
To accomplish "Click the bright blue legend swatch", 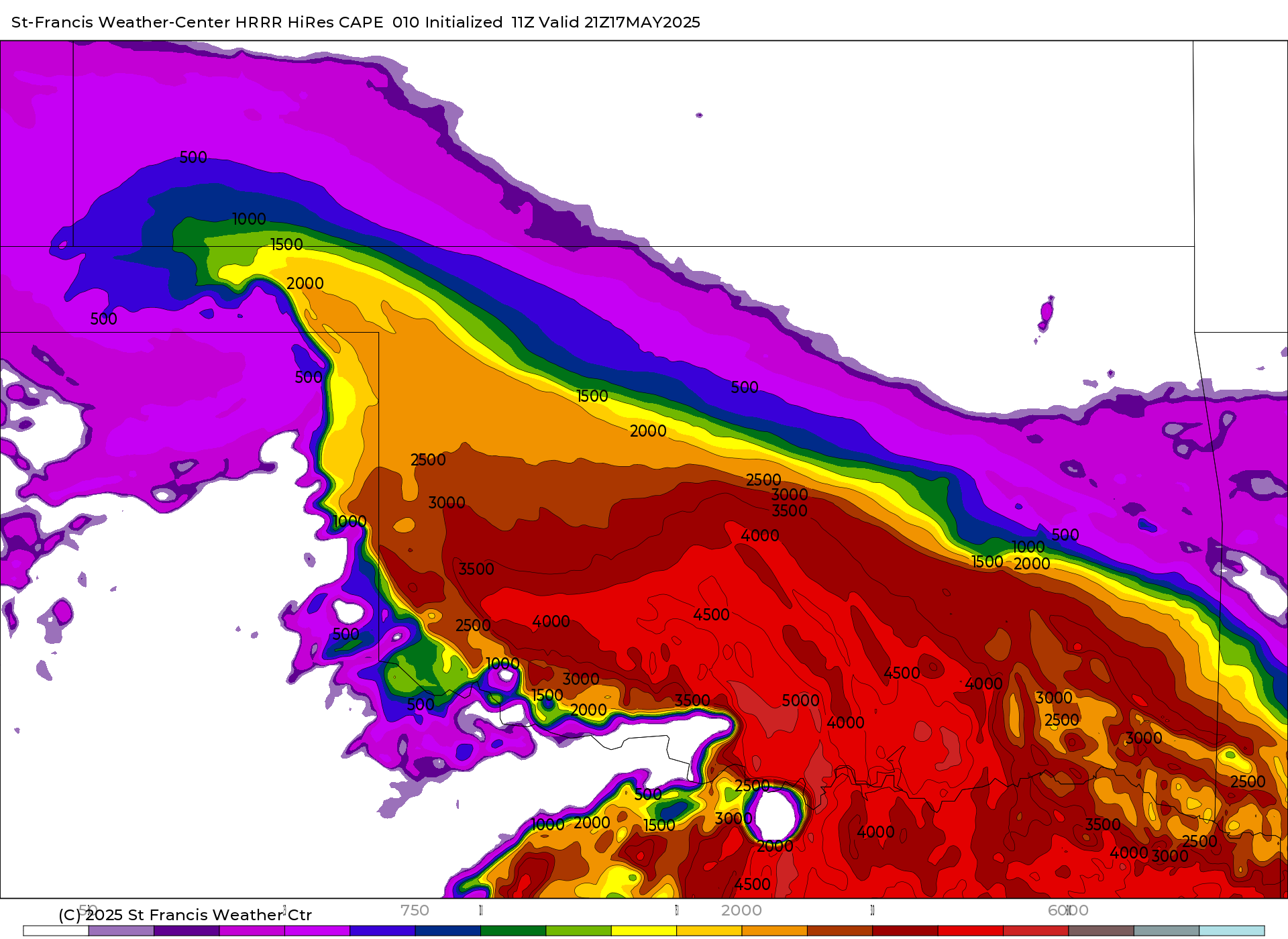I will [382, 931].
